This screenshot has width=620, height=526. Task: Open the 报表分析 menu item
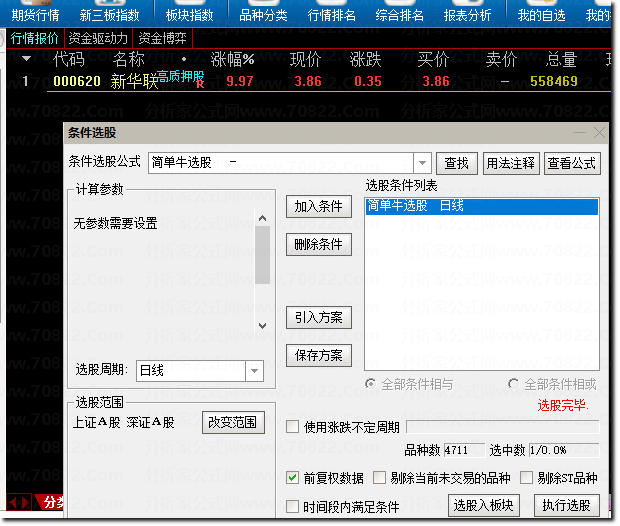[467, 15]
